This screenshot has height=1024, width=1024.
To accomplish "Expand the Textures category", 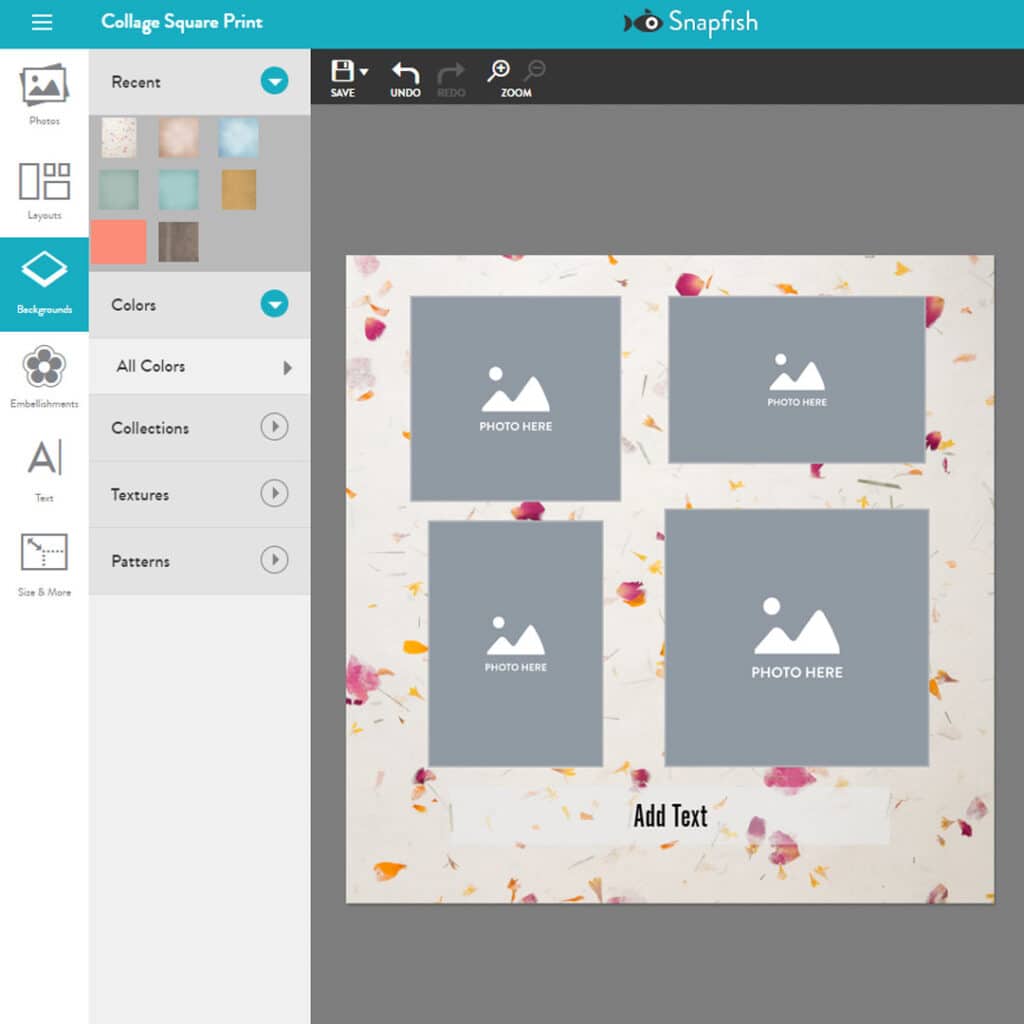I will coord(274,494).
